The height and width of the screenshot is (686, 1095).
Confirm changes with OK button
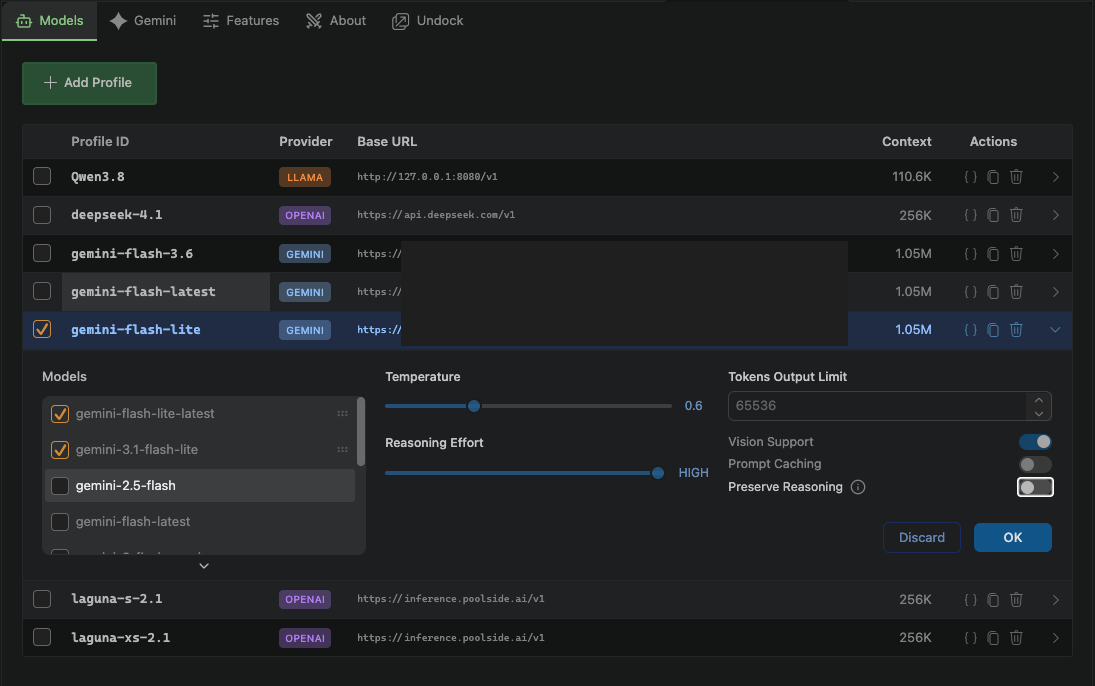point(1013,537)
